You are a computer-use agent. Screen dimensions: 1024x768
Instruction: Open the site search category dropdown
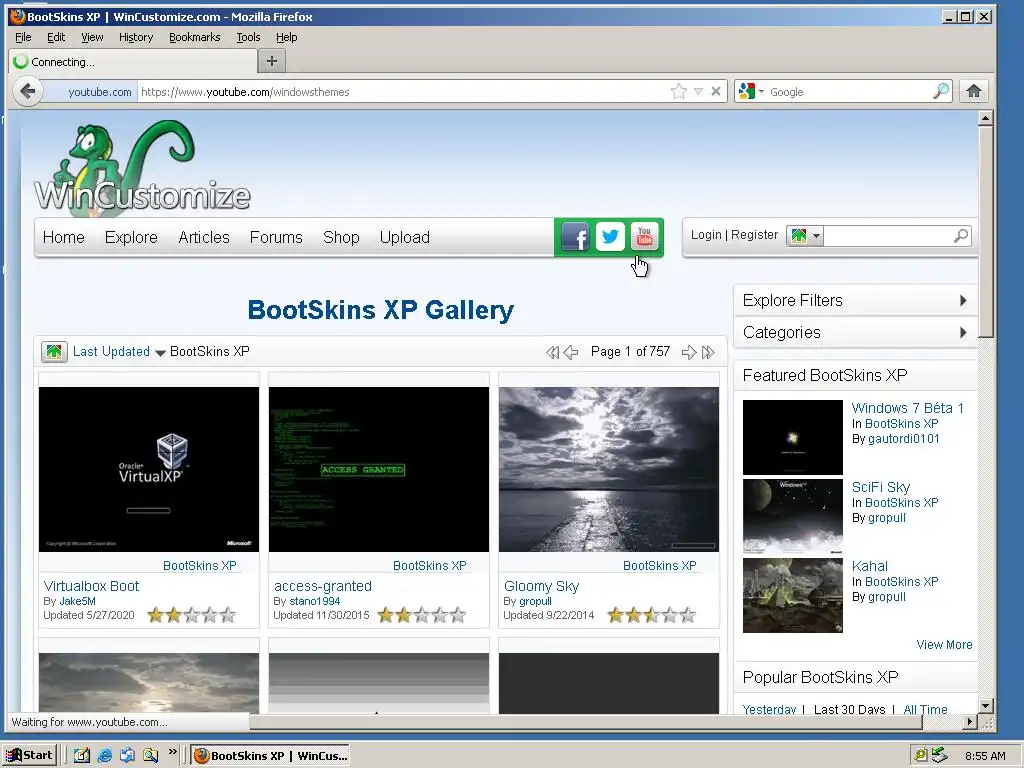pos(805,236)
